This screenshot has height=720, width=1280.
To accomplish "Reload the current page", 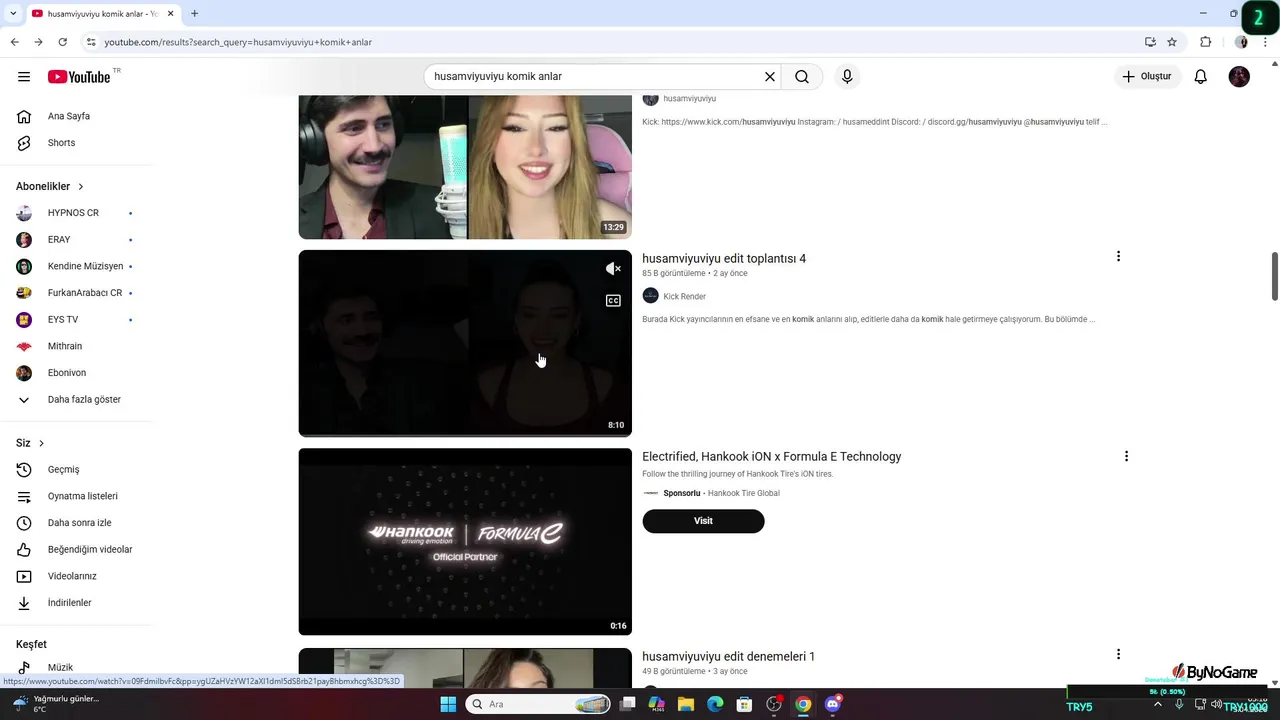I will pos(62,42).
